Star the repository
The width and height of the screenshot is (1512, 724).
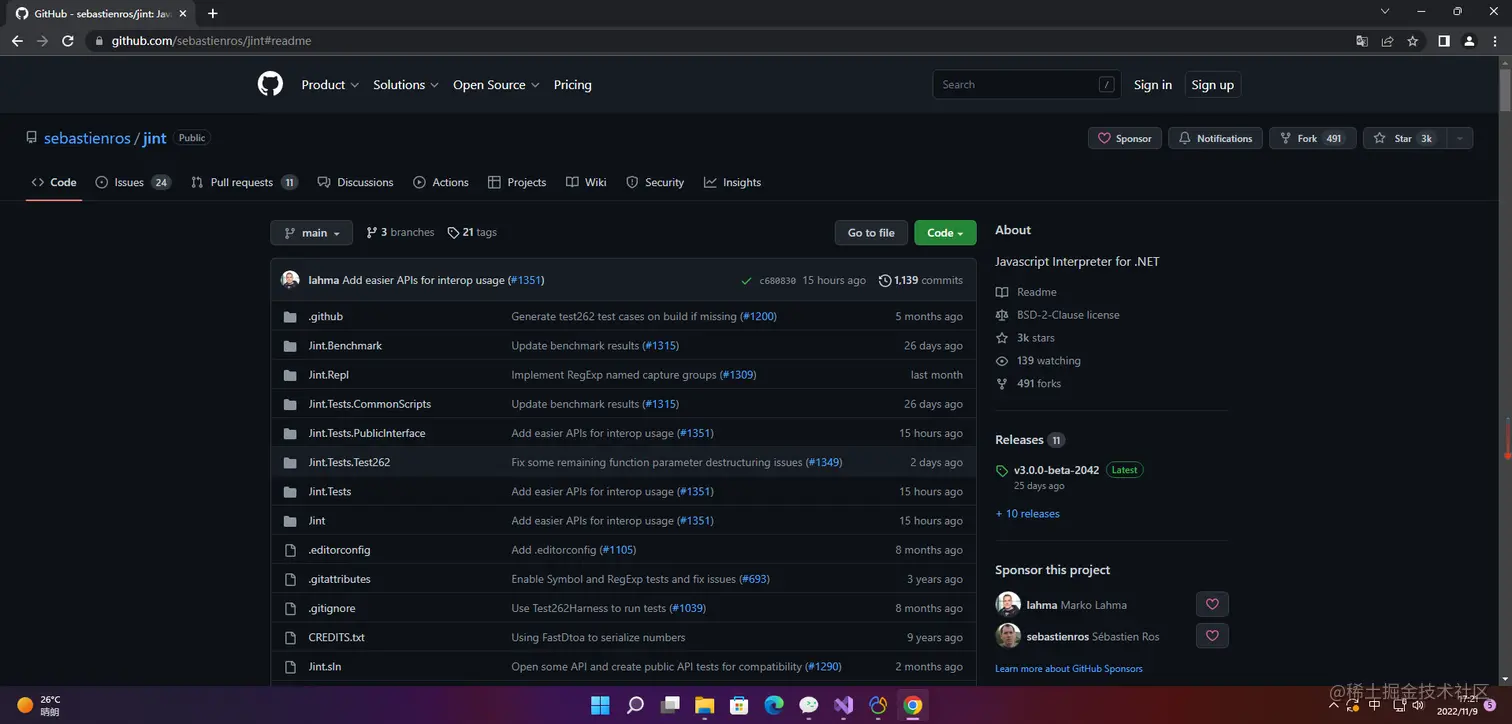tap(1405, 138)
